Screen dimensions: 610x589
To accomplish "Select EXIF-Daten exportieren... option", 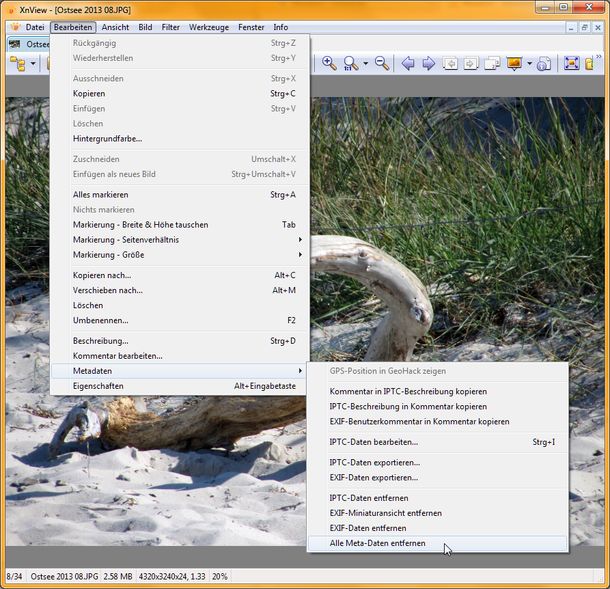I will tap(374, 477).
